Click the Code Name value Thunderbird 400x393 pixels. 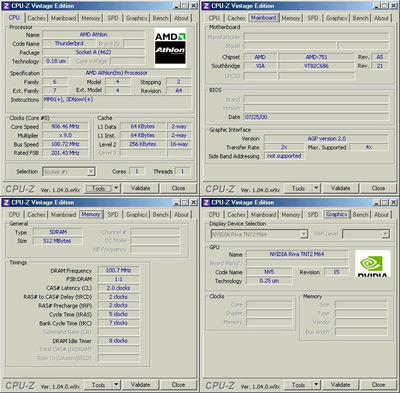(x=69, y=43)
